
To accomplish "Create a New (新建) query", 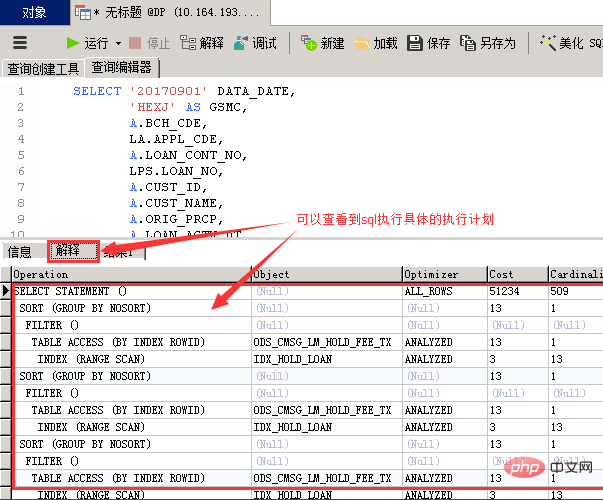I will (322, 43).
